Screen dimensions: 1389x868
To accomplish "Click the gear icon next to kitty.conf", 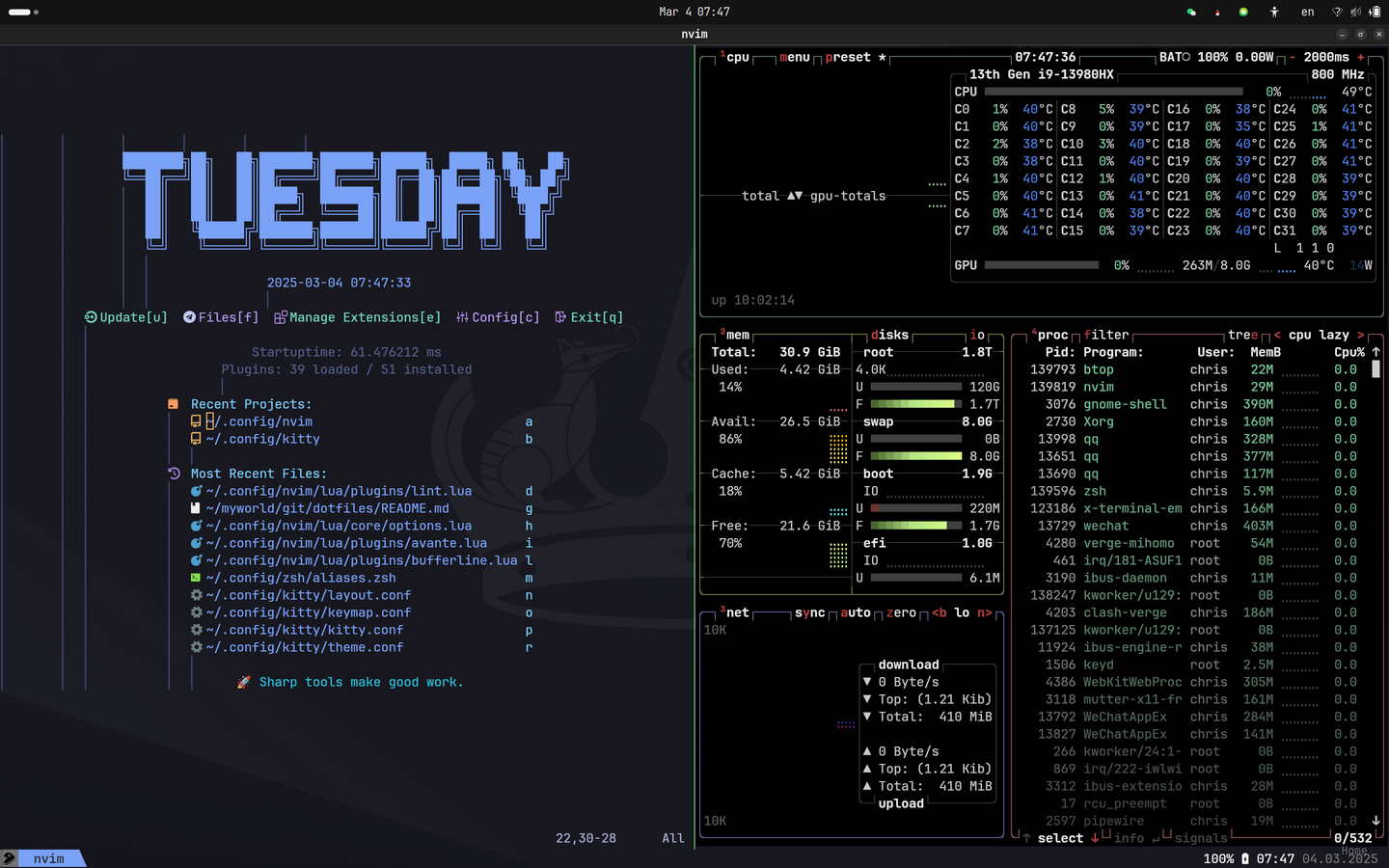I will coord(196,630).
